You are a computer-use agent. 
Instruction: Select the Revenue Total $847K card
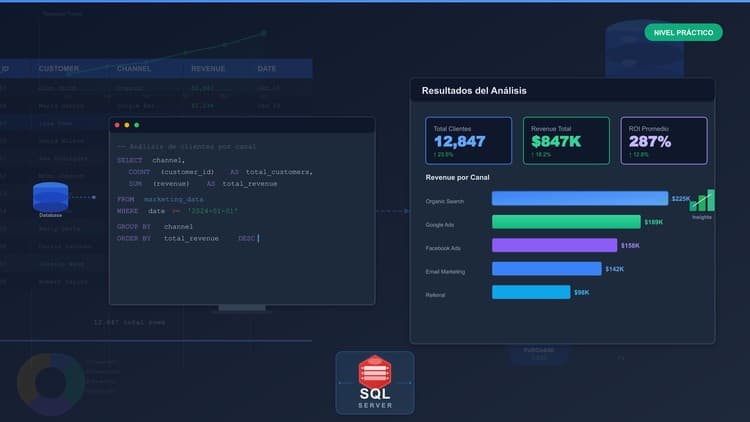[x=566, y=141]
